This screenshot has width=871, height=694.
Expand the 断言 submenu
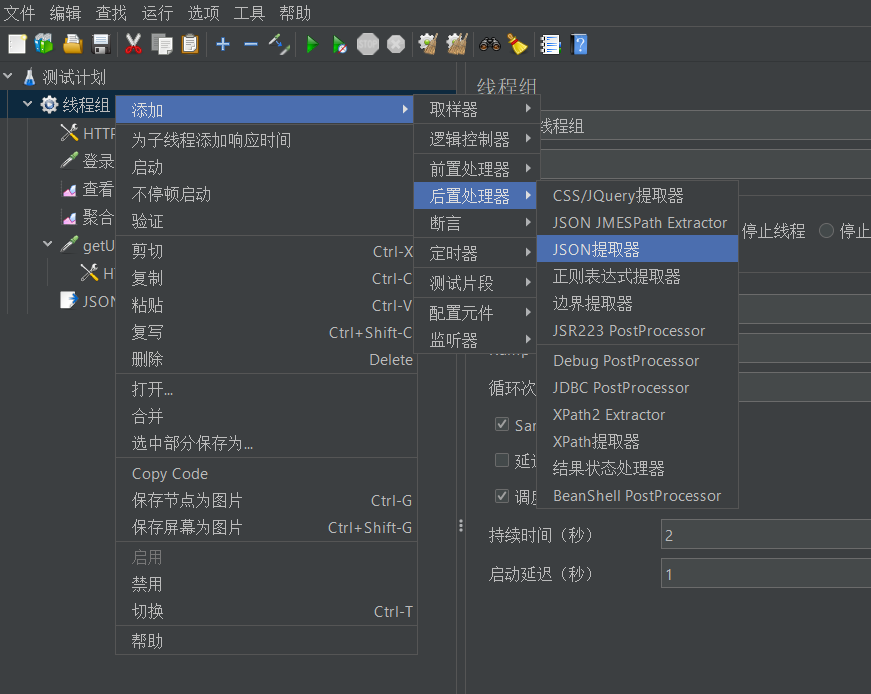pyautogui.click(x=475, y=223)
